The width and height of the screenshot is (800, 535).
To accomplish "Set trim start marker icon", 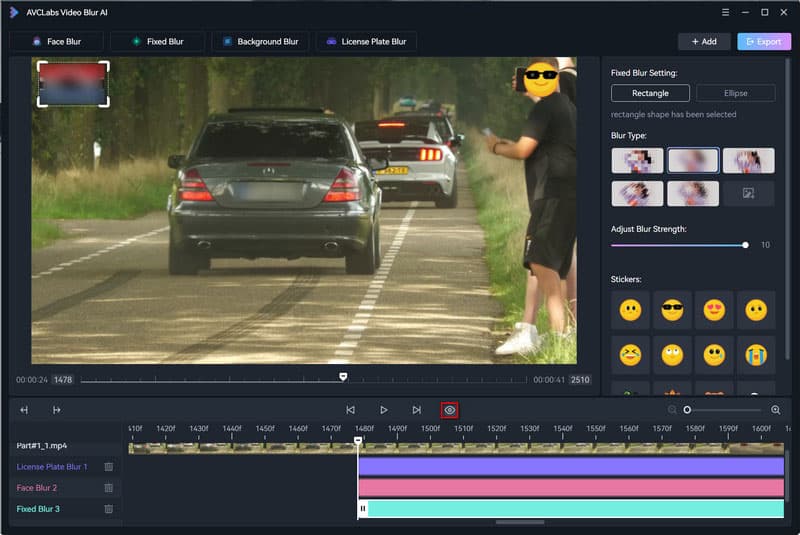I will click(24, 410).
